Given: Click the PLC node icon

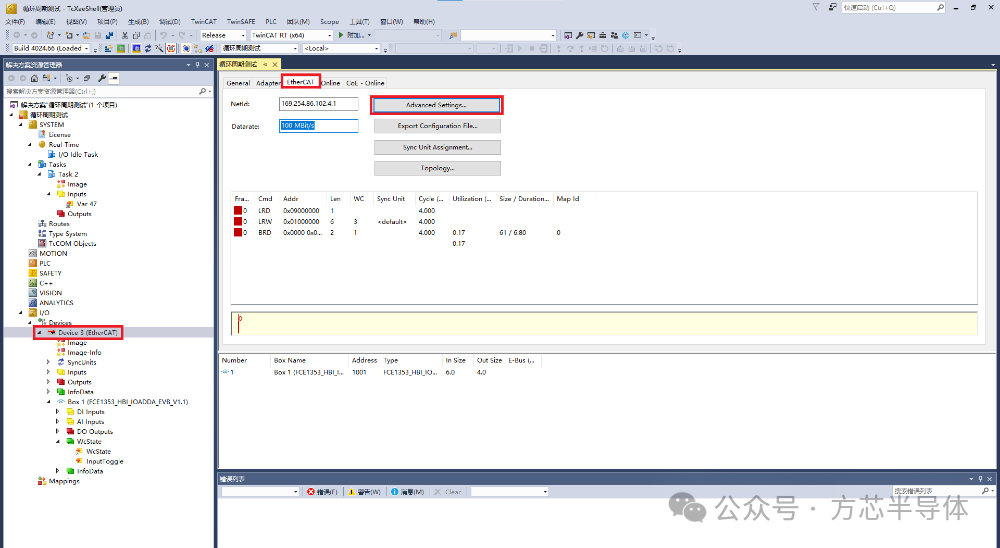Looking at the screenshot, I should coord(33,263).
